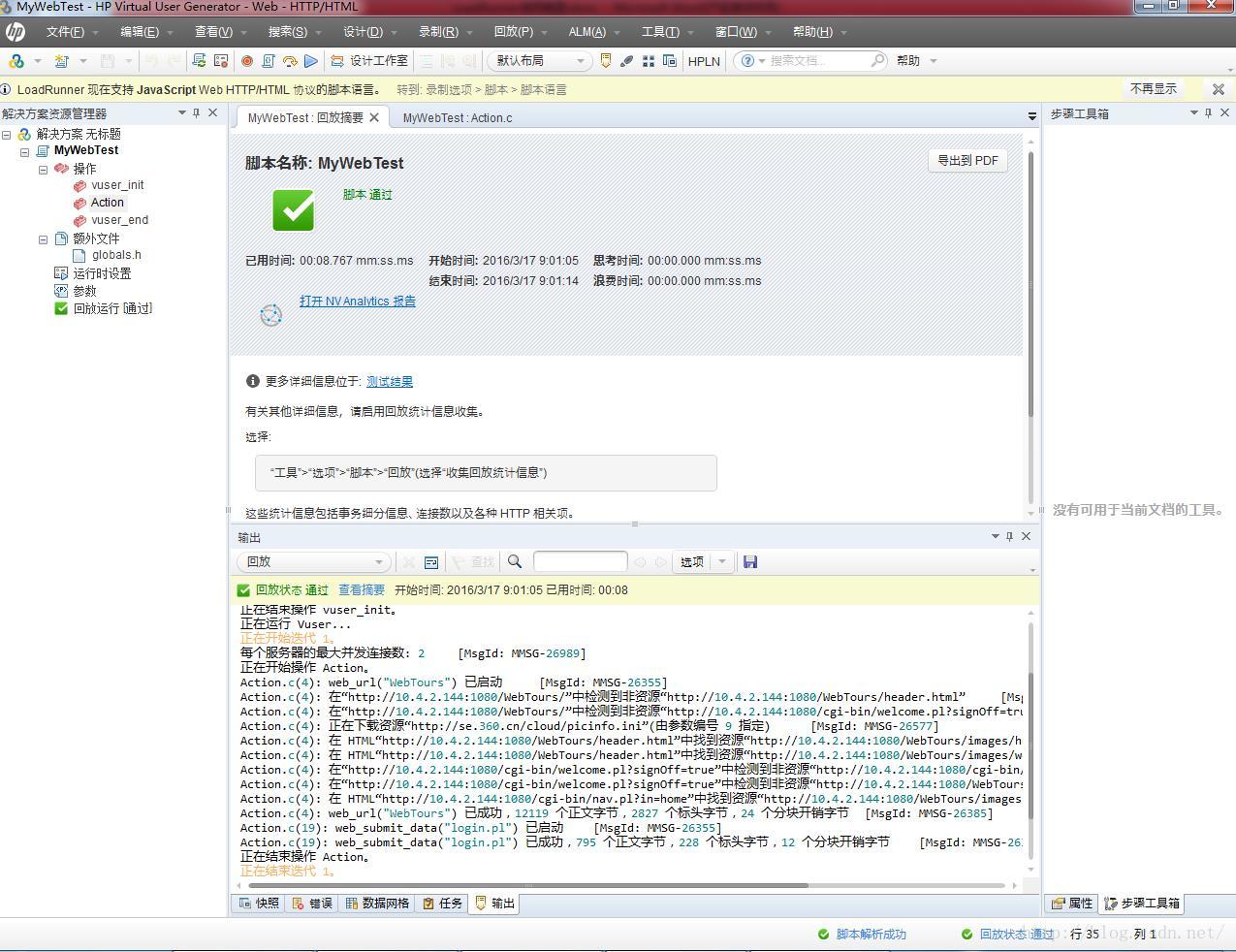Pin the Solution Explorer panel
Screen dimensions: 1236x952
click(197, 113)
